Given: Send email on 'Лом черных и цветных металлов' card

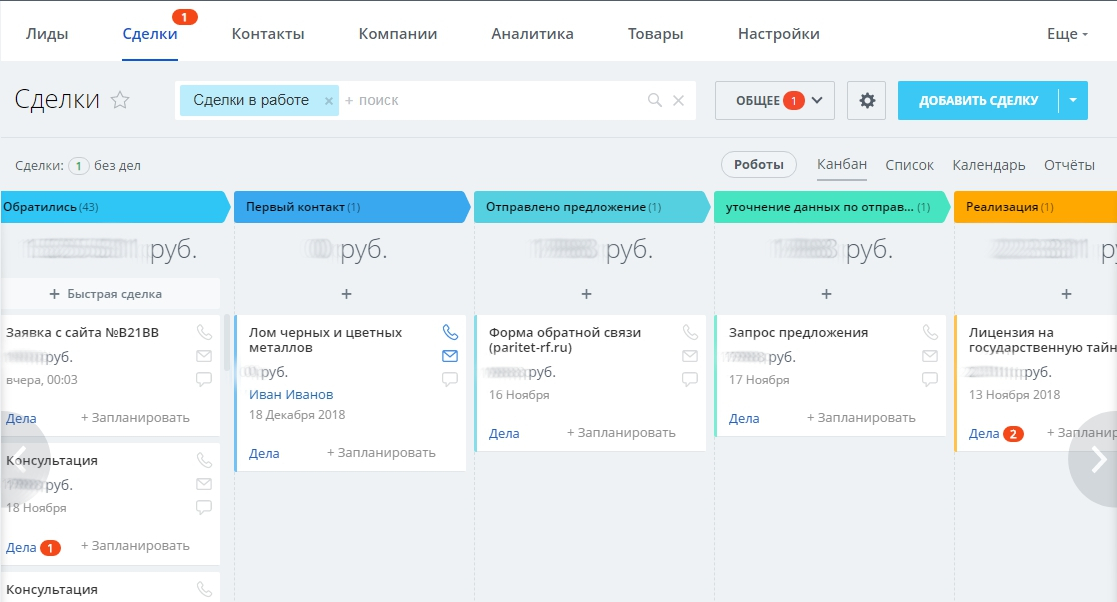Looking at the screenshot, I should pyautogui.click(x=450, y=356).
